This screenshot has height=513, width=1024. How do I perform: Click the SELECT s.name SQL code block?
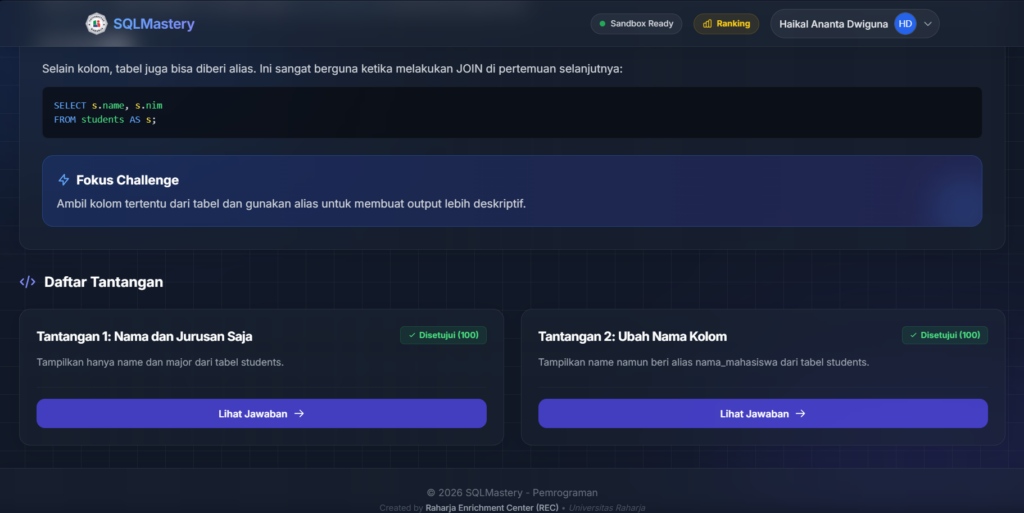512,112
